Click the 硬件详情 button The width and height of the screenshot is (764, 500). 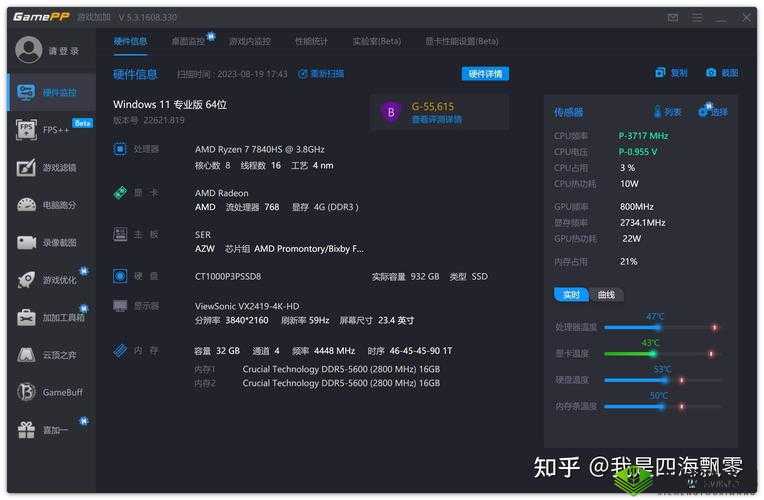(x=485, y=74)
